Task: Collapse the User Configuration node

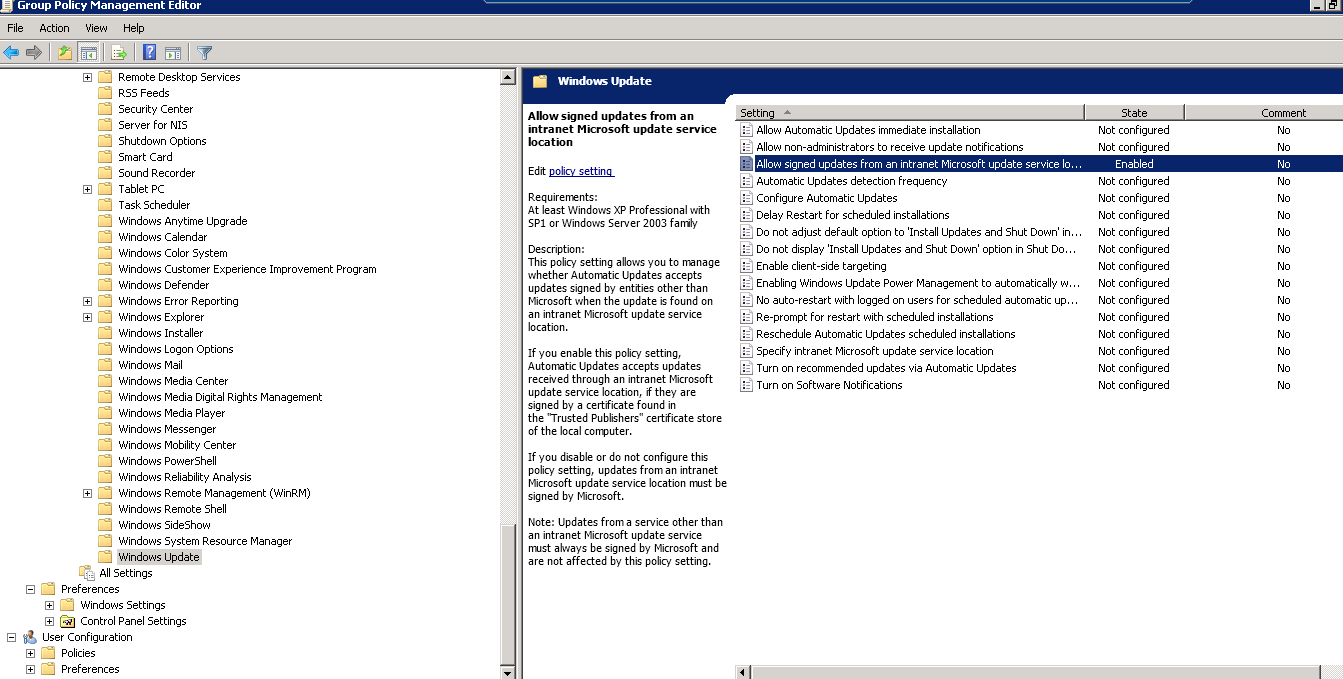Action: tap(11, 637)
